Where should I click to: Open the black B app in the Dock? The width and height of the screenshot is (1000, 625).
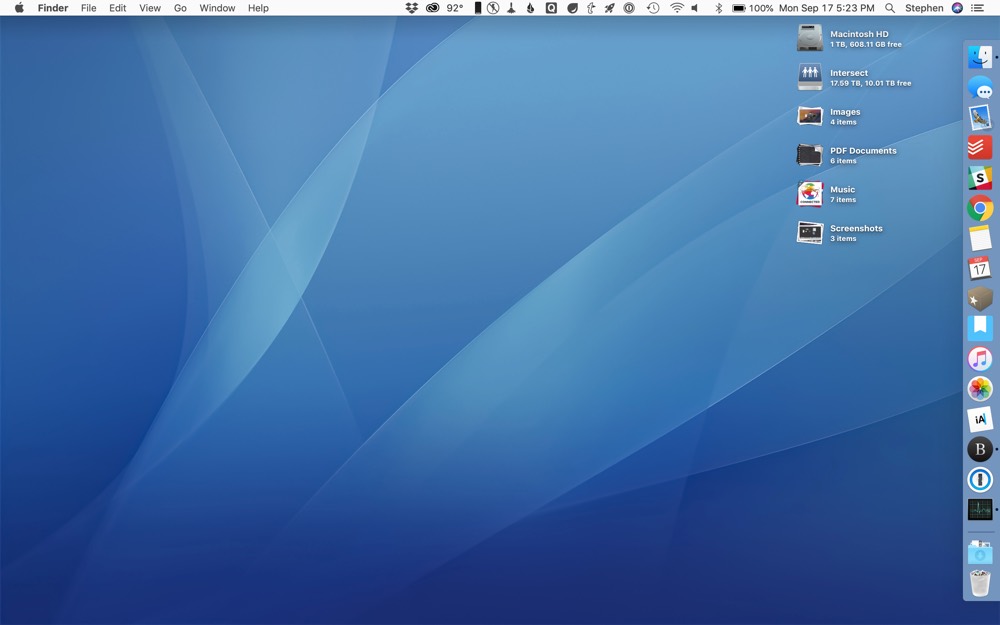[x=980, y=449]
